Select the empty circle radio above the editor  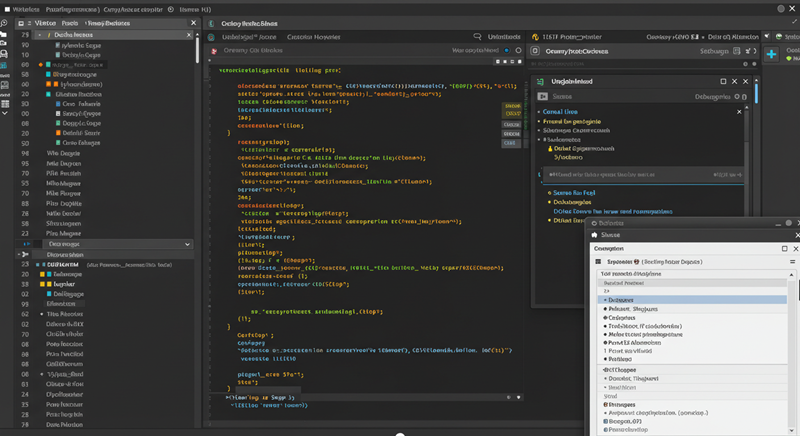(518, 50)
